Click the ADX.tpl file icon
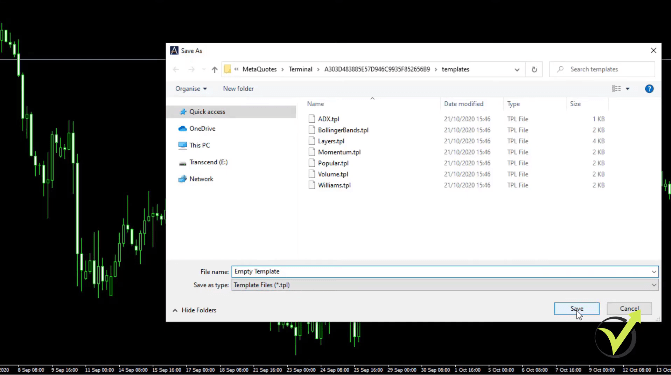 coord(312,119)
